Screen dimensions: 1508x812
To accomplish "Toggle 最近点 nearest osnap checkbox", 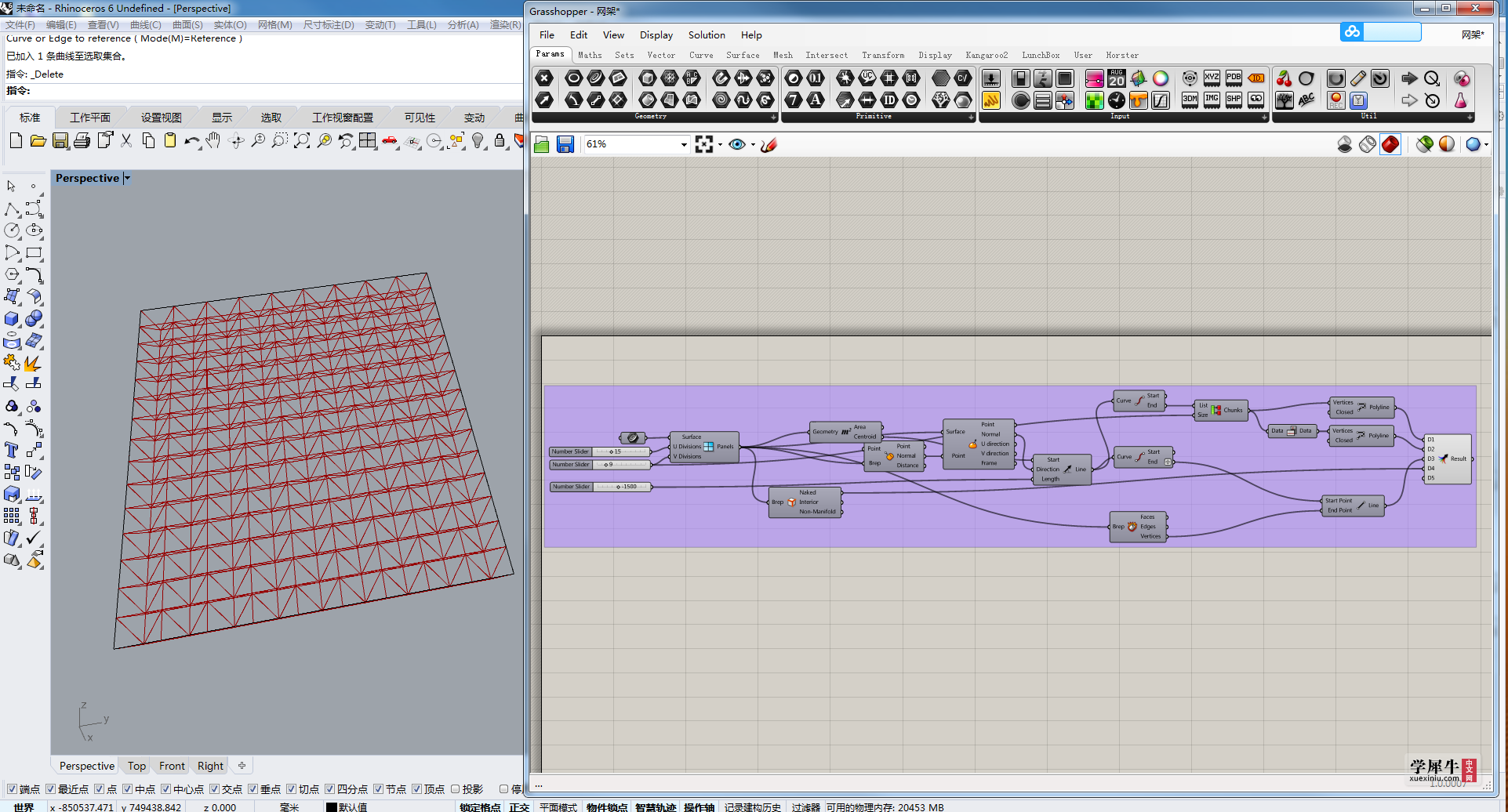I will point(50,789).
